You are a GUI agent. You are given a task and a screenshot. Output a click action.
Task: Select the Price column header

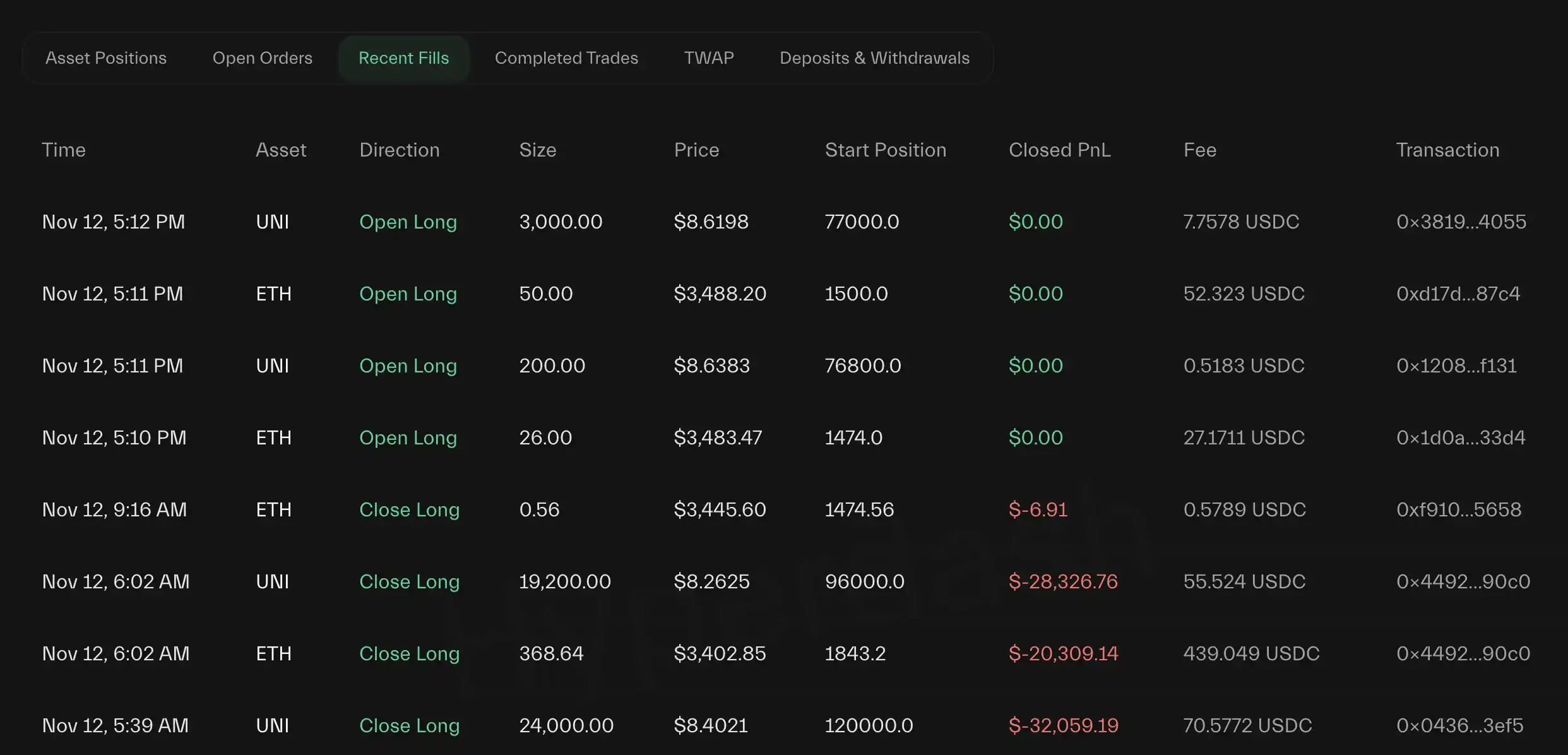(696, 150)
